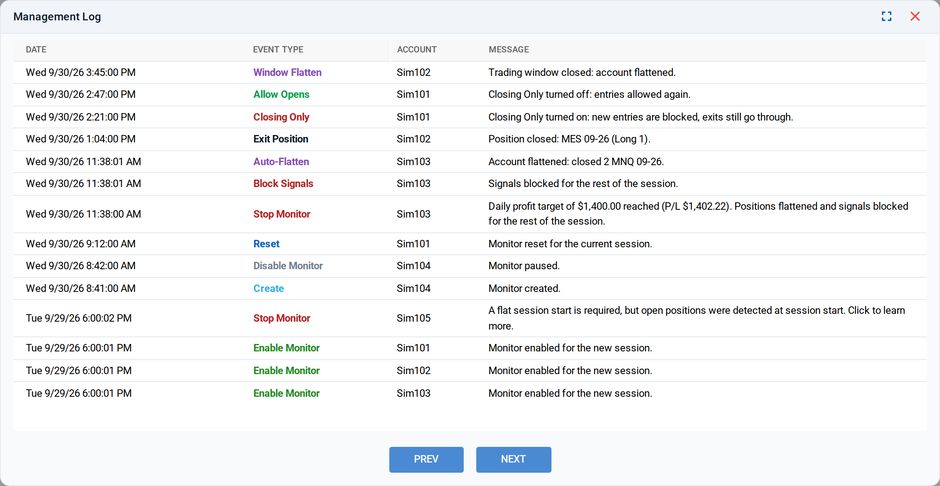The image size is (940, 486).
Task: Select the Allow Opens event
Action: coord(281,95)
